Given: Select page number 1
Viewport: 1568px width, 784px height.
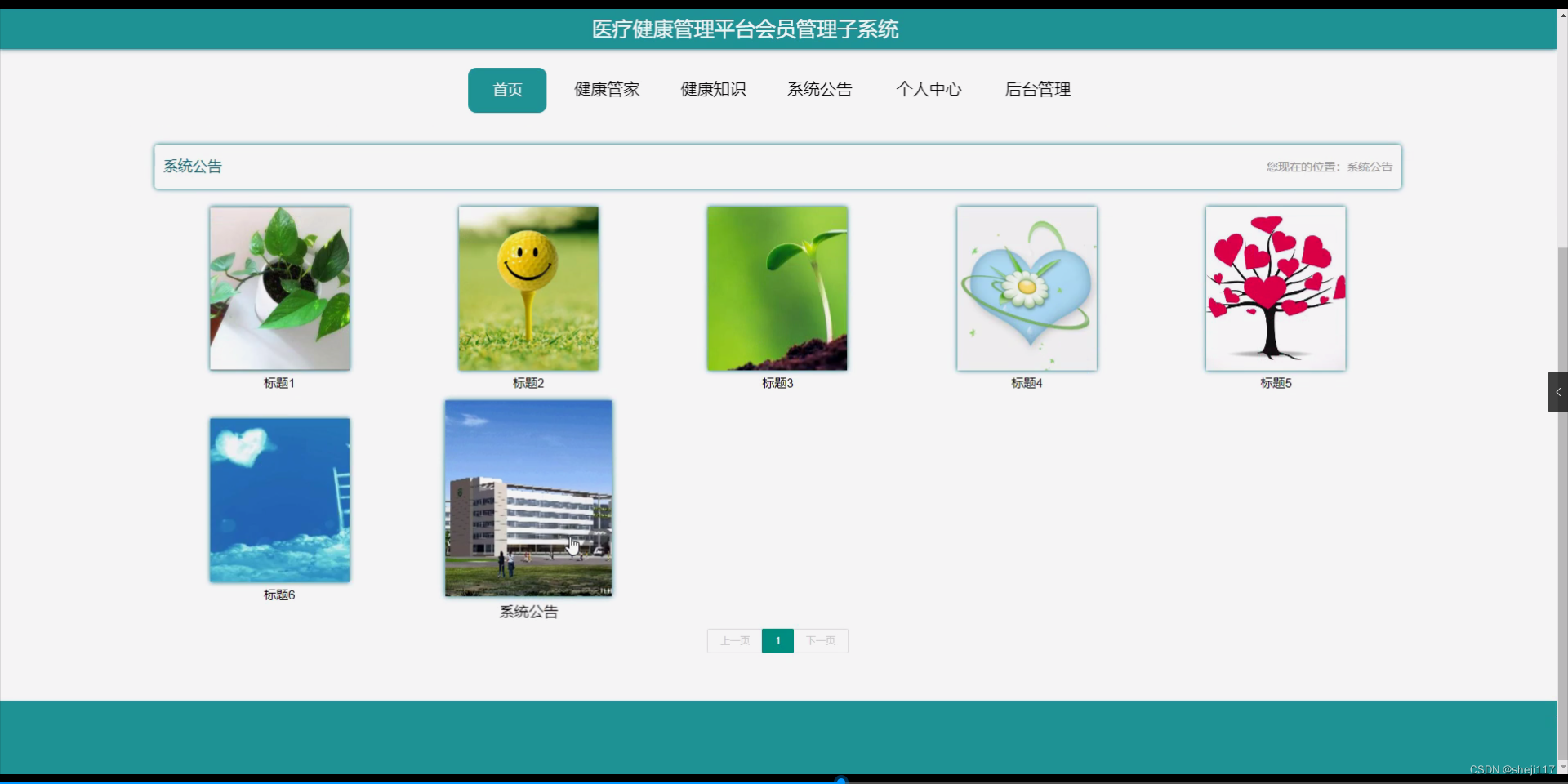Looking at the screenshot, I should [777, 640].
